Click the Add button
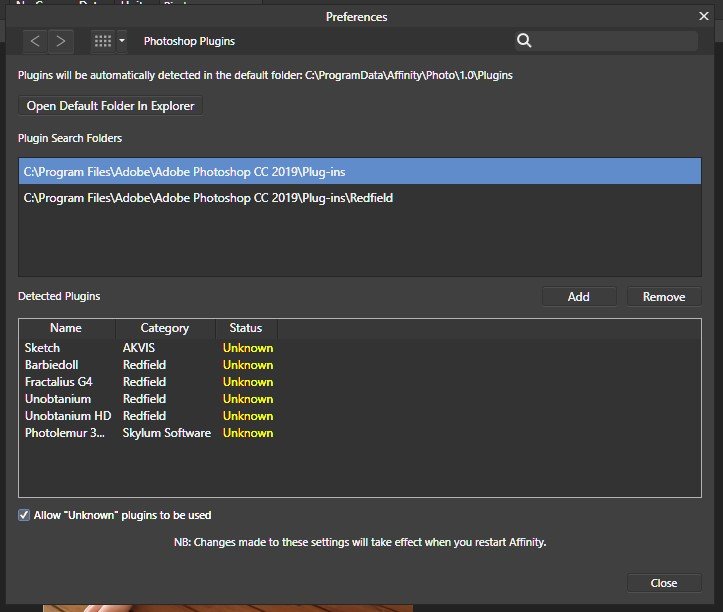 coord(579,297)
